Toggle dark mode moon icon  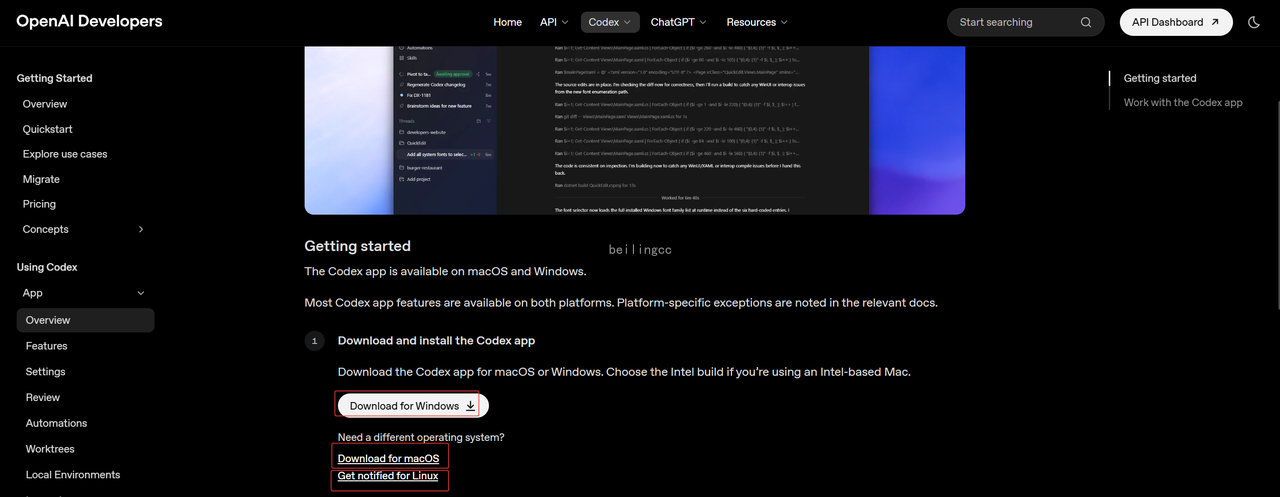click(x=1254, y=22)
